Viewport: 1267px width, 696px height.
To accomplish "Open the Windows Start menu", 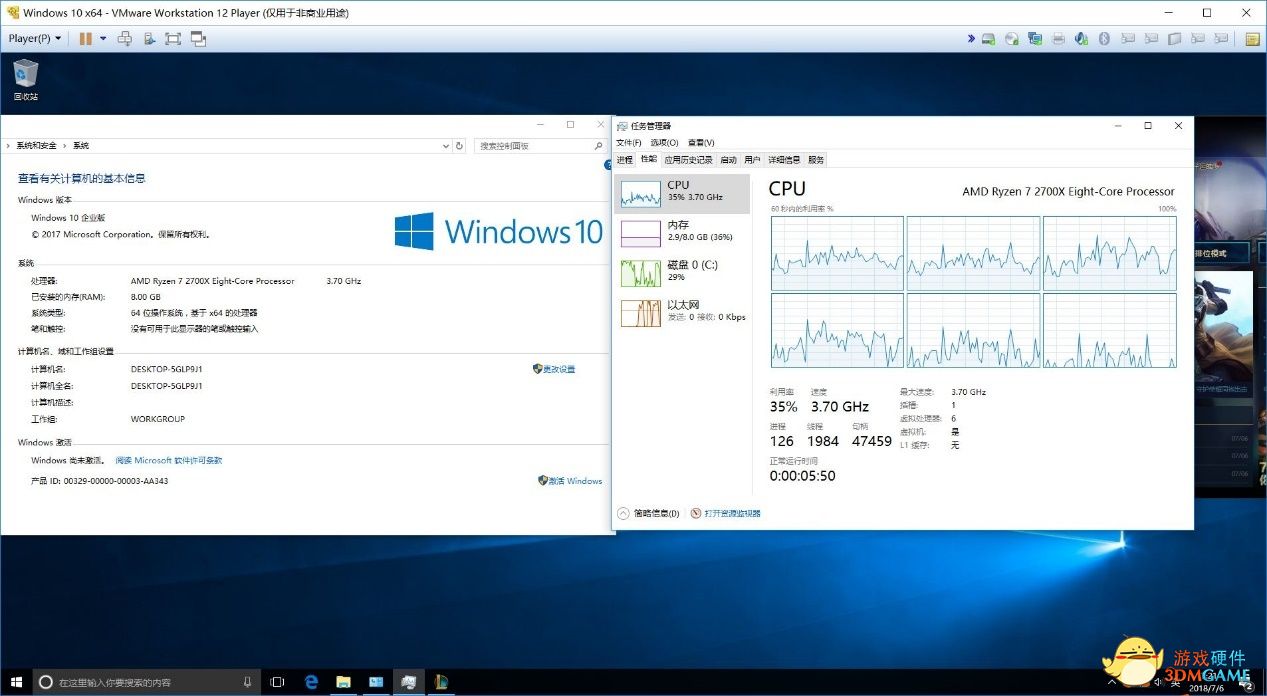I will pyautogui.click(x=16, y=682).
